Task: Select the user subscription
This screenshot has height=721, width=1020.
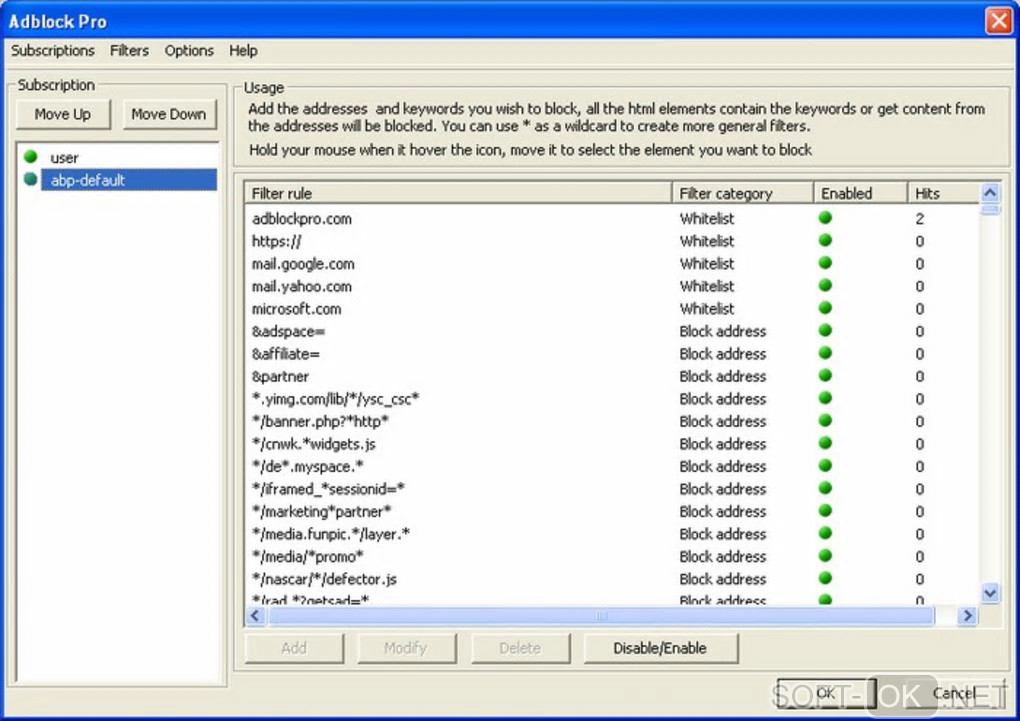Action: (64, 157)
